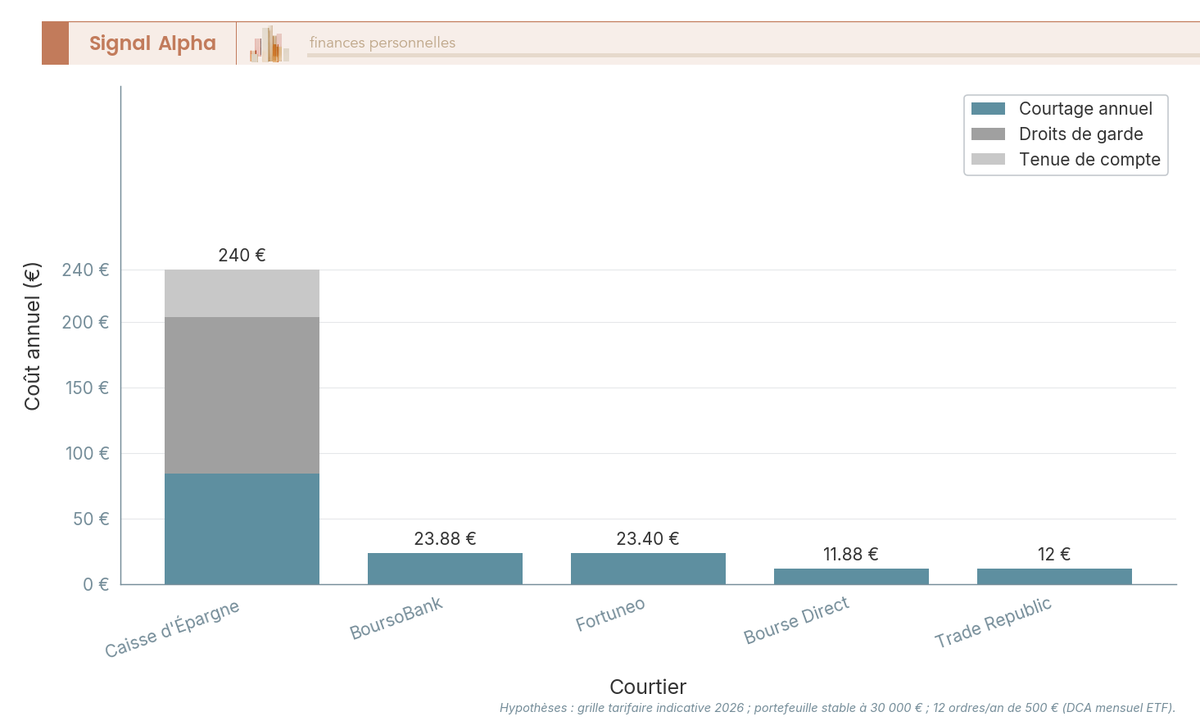Select the Tenue de compte legend label
This screenshot has height=721, width=1200.
tap(1090, 159)
